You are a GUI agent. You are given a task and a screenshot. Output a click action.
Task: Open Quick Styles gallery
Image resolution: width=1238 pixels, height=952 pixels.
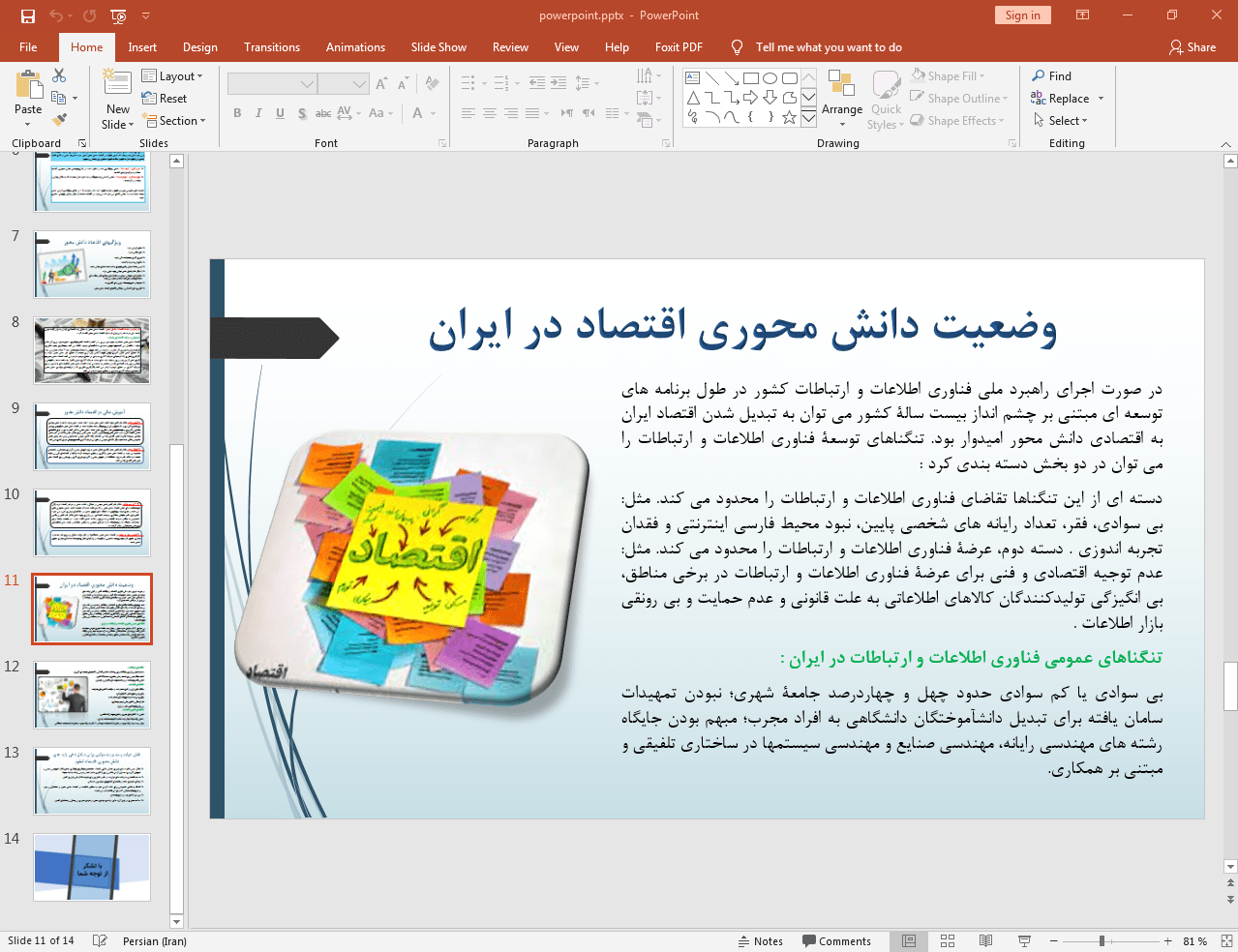886,100
